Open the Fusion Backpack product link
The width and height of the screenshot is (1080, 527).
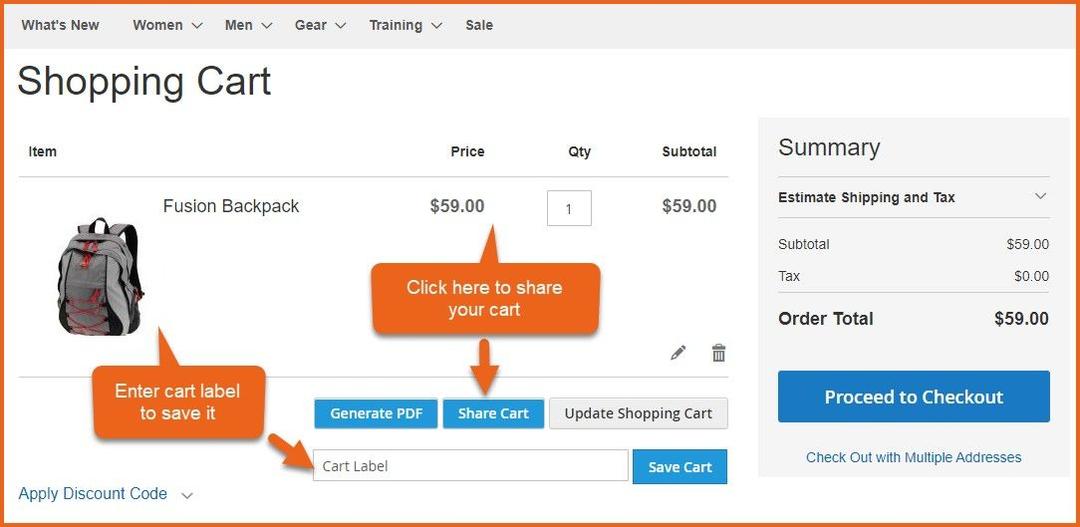tap(231, 206)
